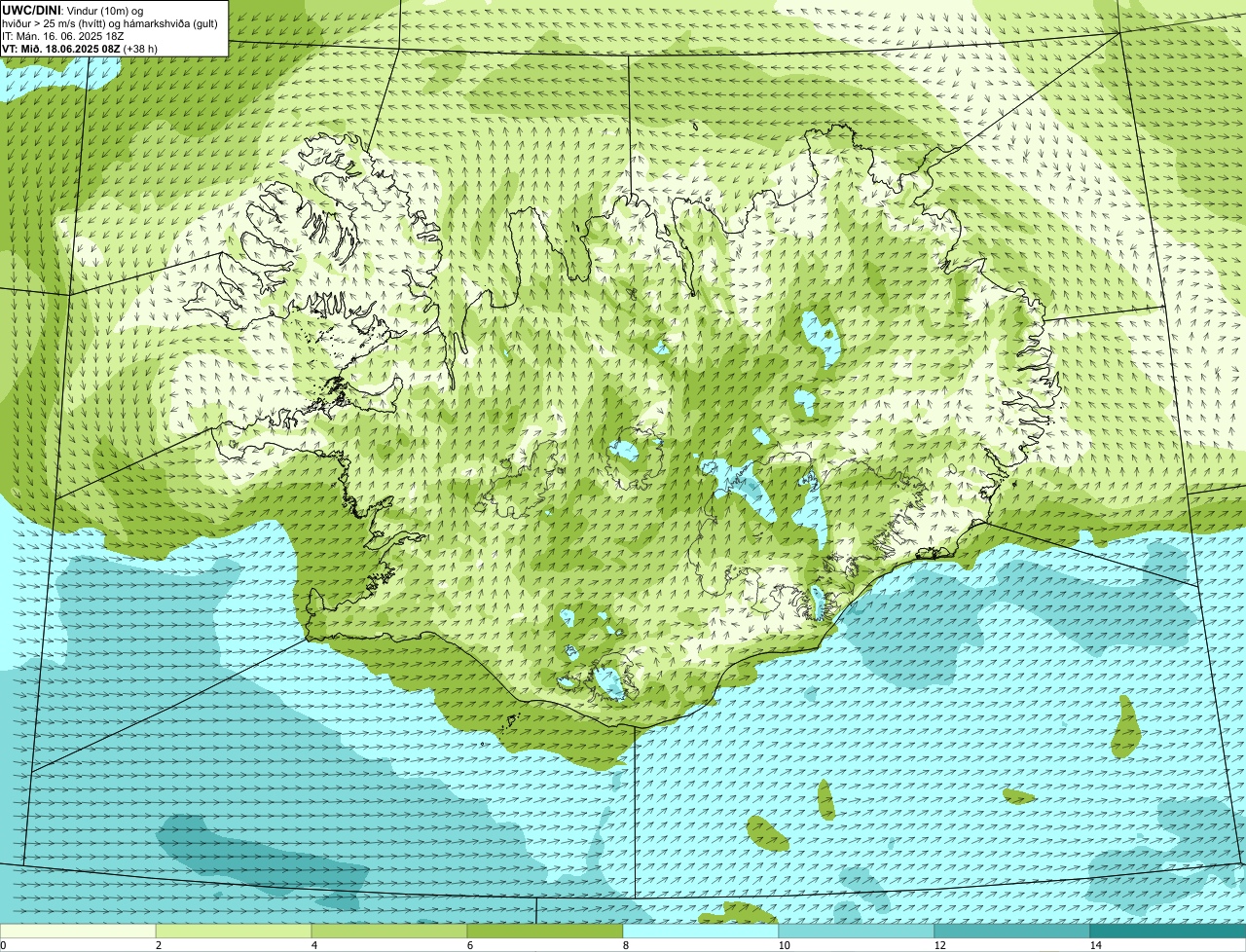The width and height of the screenshot is (1246, 952).
Task: Click the legend scale label '0'
Action: 3,945
